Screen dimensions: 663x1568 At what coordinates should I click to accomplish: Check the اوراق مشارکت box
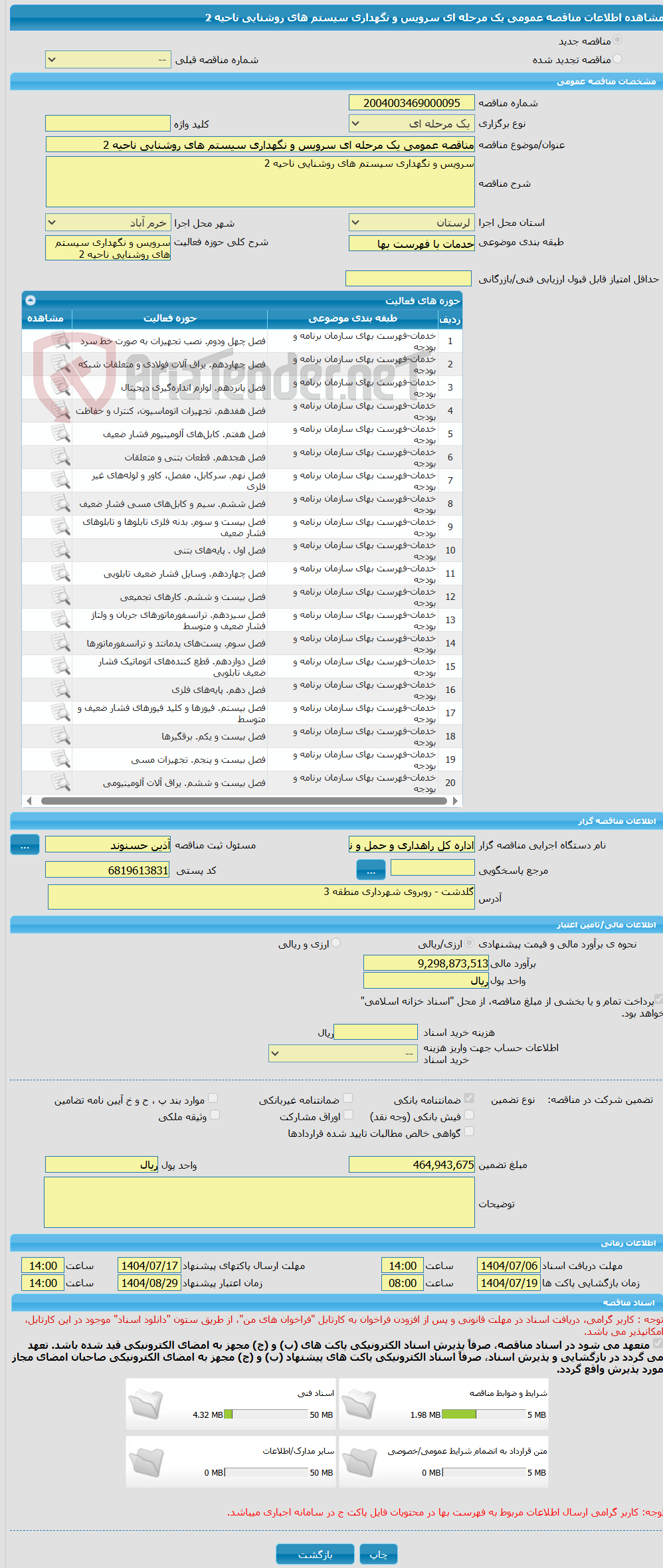click(x=348, y=1115)
